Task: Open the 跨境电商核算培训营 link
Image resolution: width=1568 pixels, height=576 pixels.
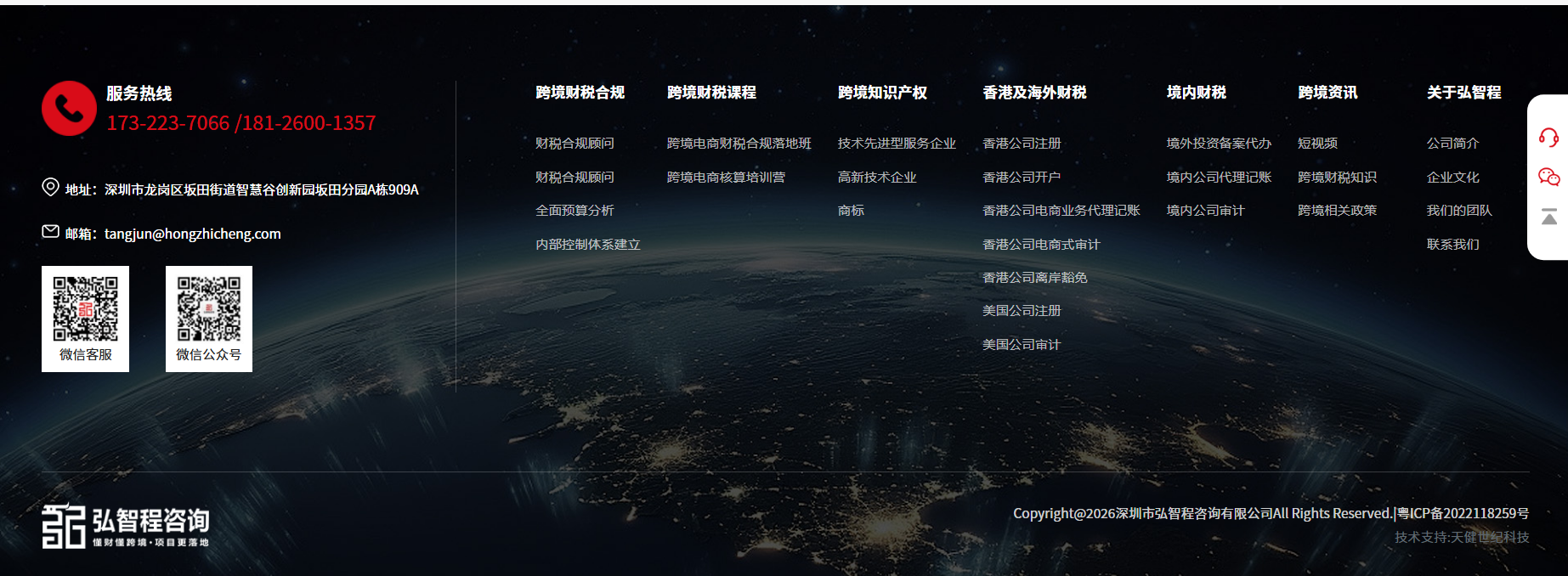Action: coord(726,178)
